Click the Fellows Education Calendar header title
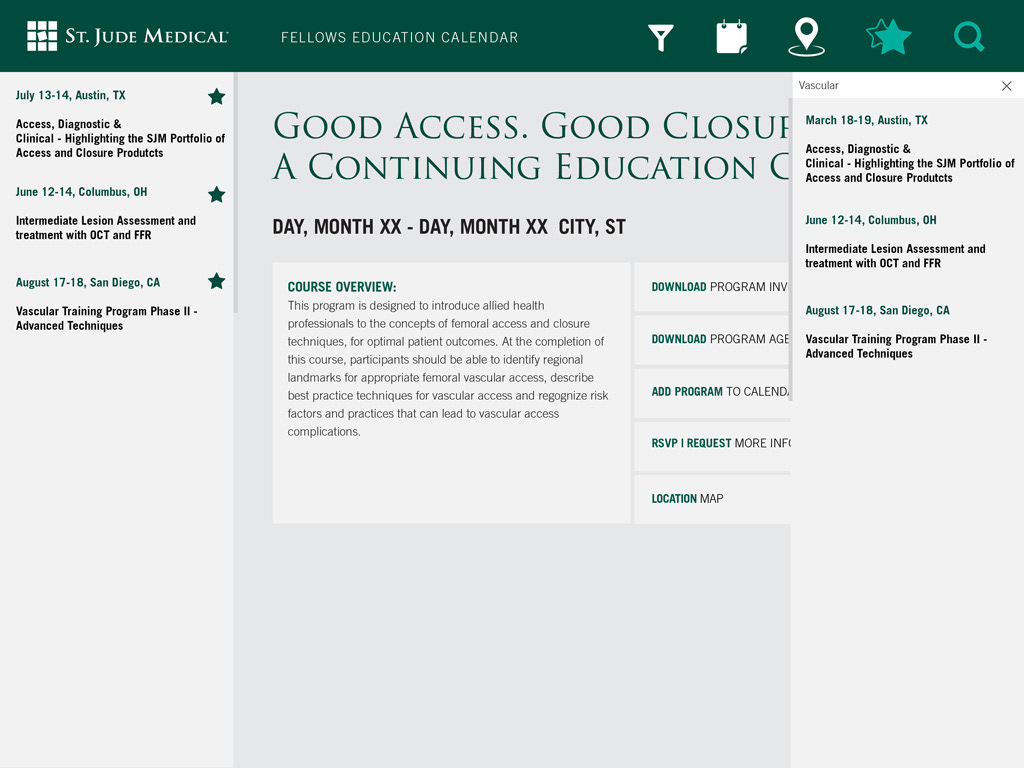Image resolution: width=1024 pixels, height=768 pixels. click(399, 37)
